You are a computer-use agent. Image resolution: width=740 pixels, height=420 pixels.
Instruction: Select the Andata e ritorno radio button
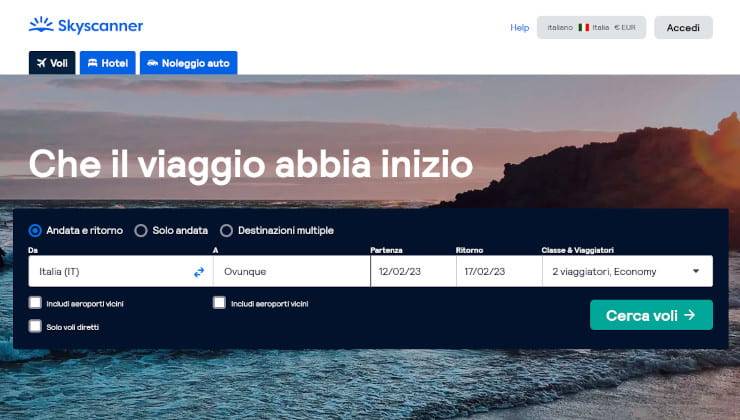click(x=35, y=230)
